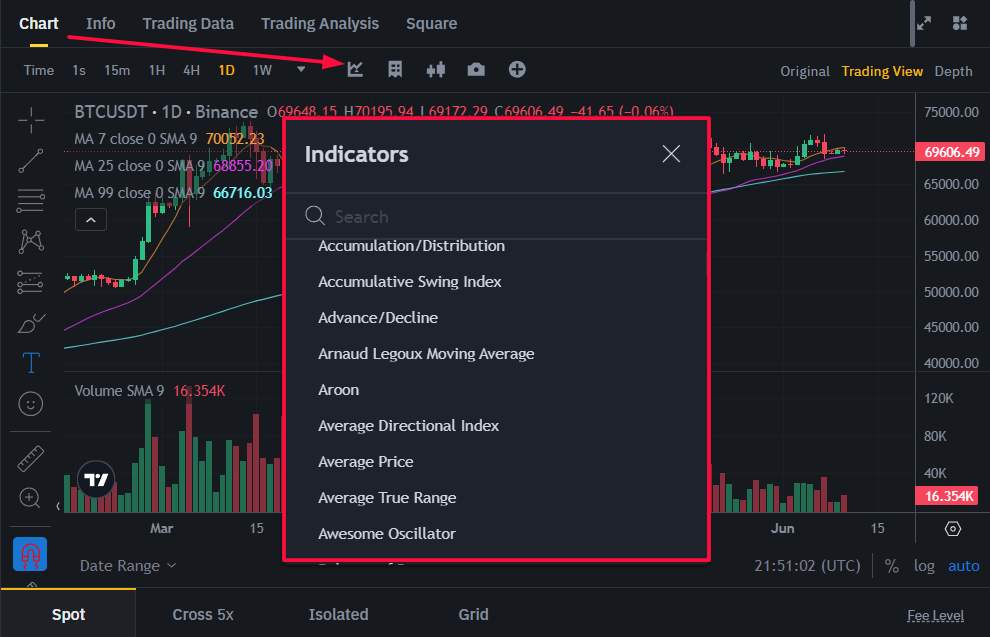The width and height of the screenshot is (990, 637).
Task: Collapse the indicator legend with chevron
Action: pyautogui.click(x=91, y=220)
